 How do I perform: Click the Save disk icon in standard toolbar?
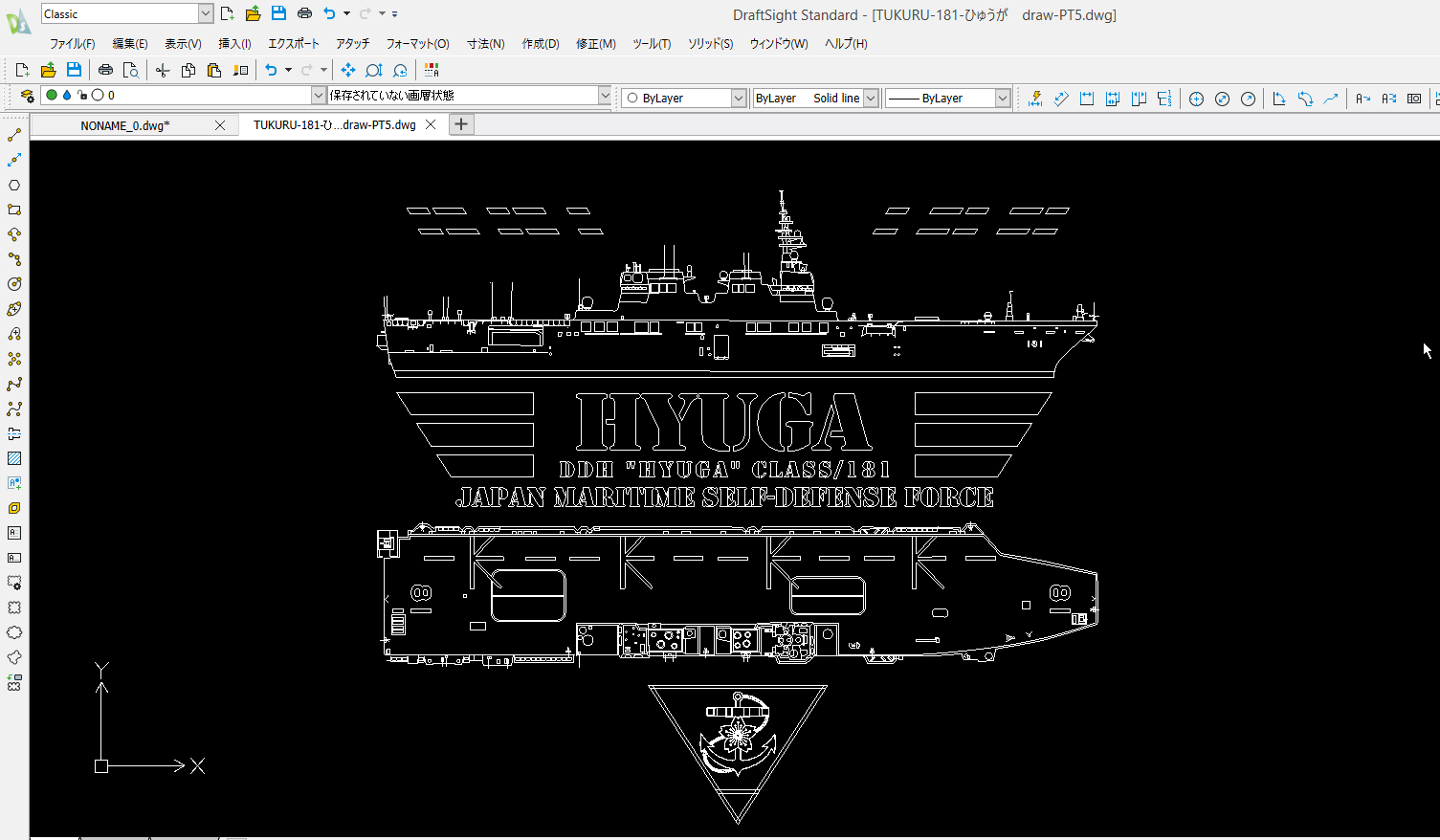(74, 70)
